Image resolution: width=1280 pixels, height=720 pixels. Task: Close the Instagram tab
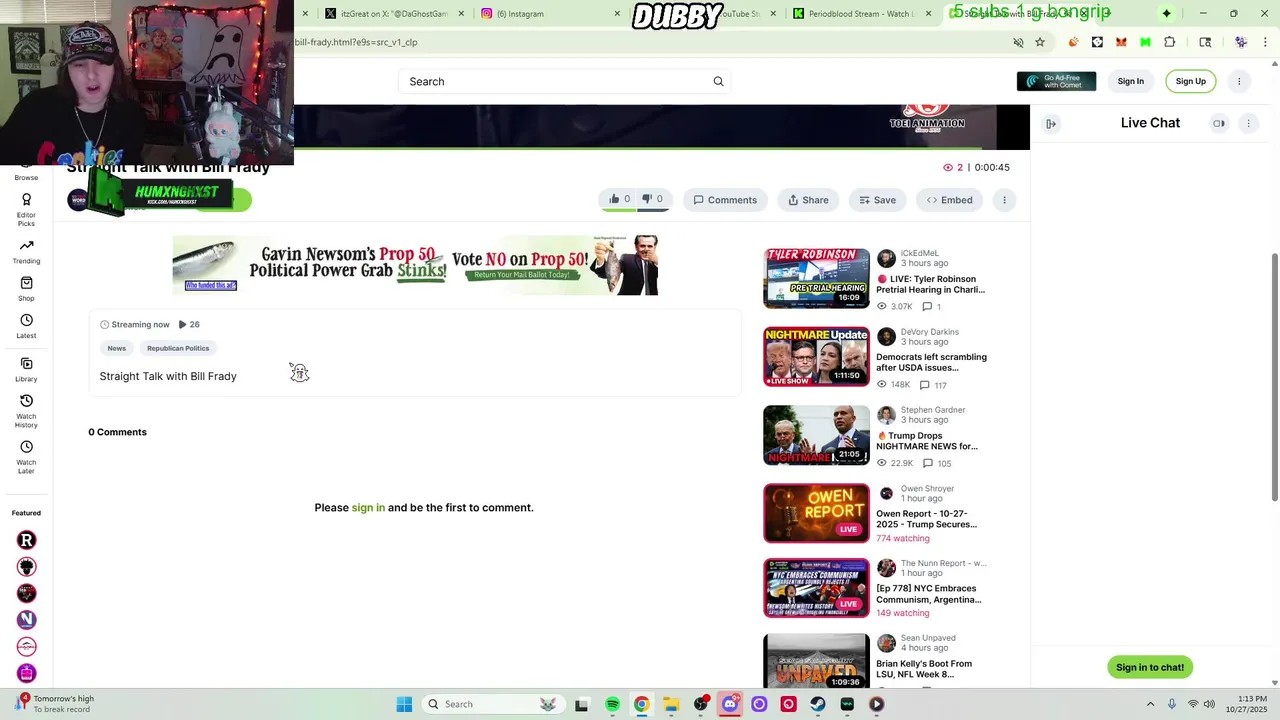point(617,14)
